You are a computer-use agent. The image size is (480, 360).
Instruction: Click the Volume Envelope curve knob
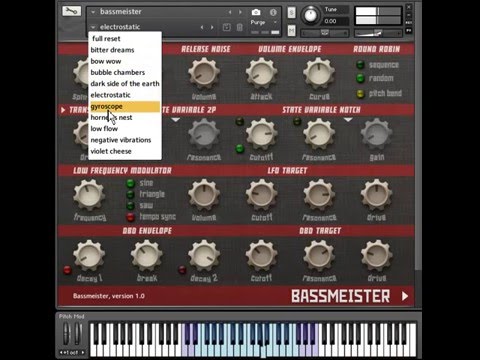click(x=319, y=74)
